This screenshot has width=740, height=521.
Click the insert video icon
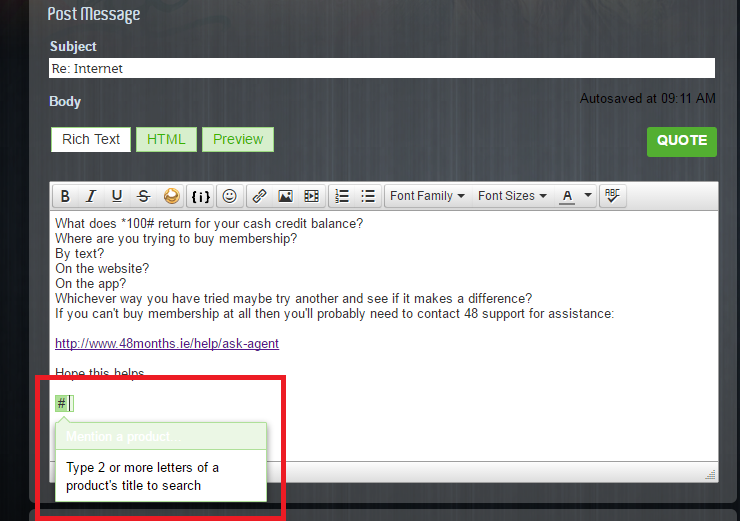pos(311,196)
